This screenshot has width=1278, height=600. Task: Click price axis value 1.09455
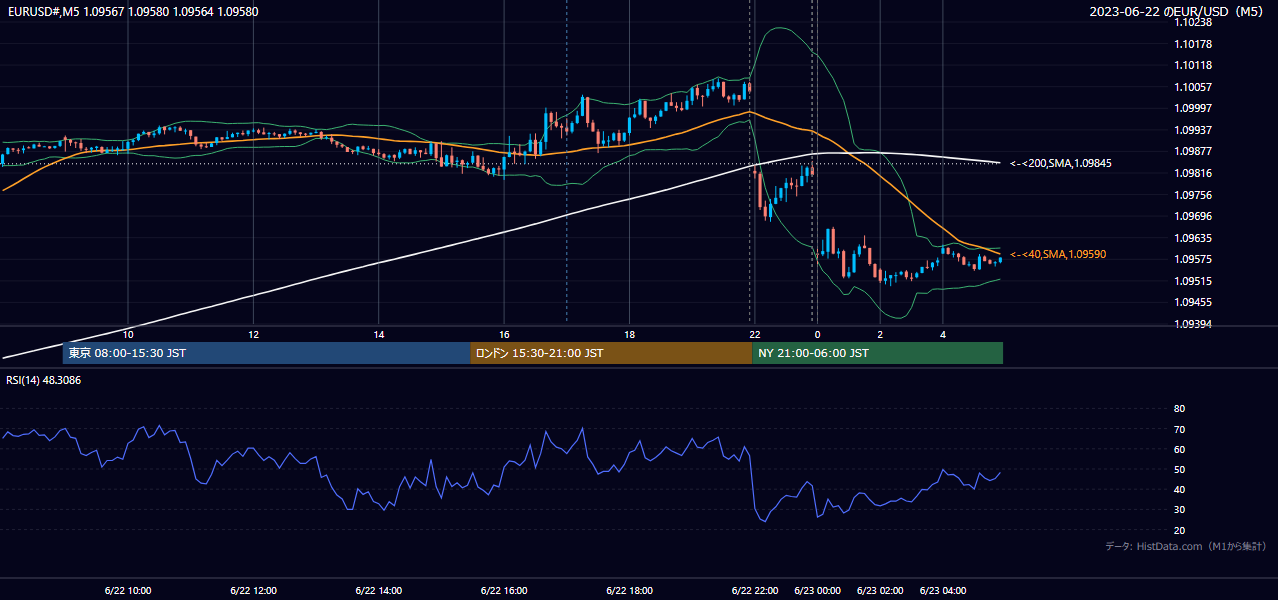(x=1192, y=302)
